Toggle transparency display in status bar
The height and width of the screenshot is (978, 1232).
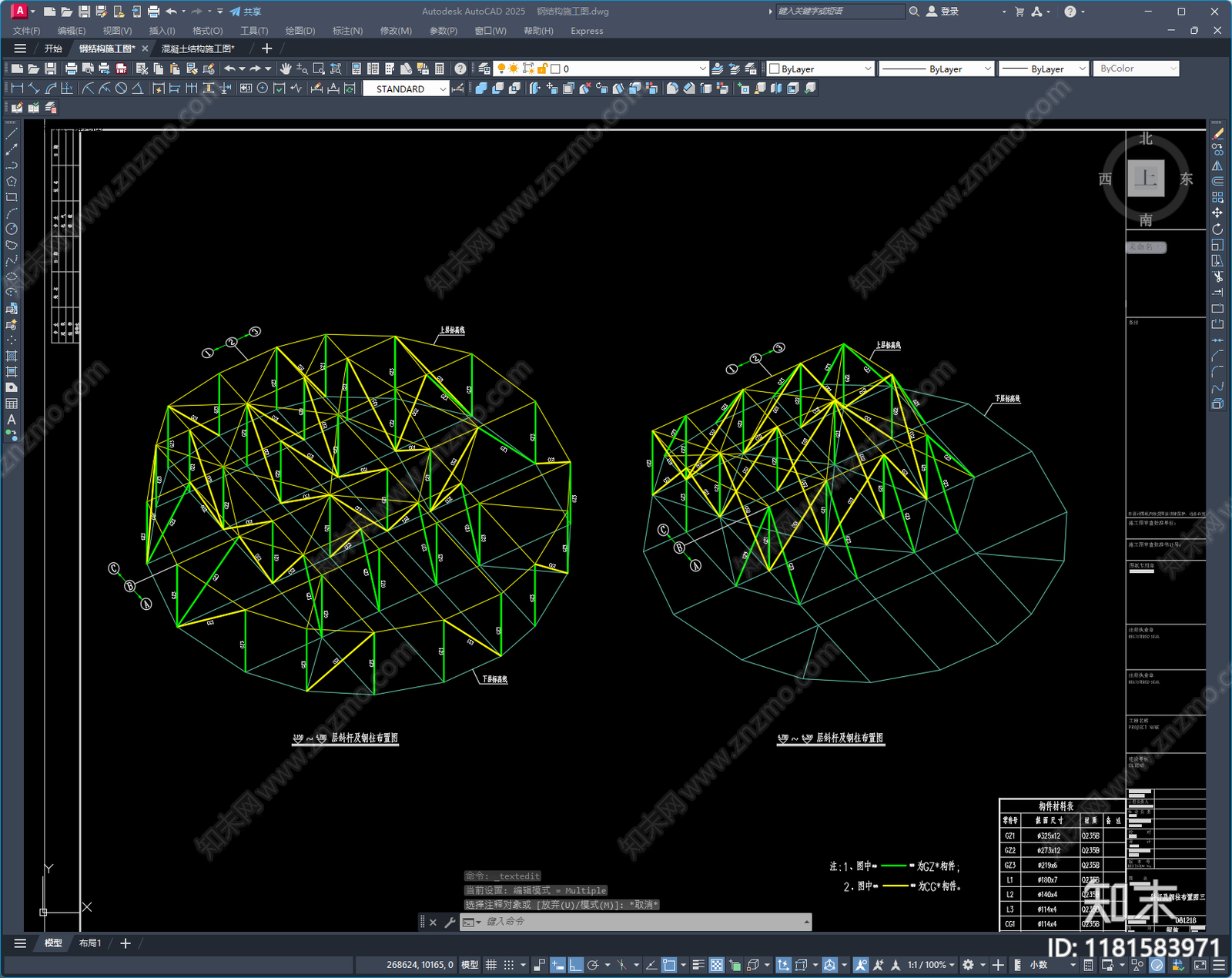[x=716, y=965]
